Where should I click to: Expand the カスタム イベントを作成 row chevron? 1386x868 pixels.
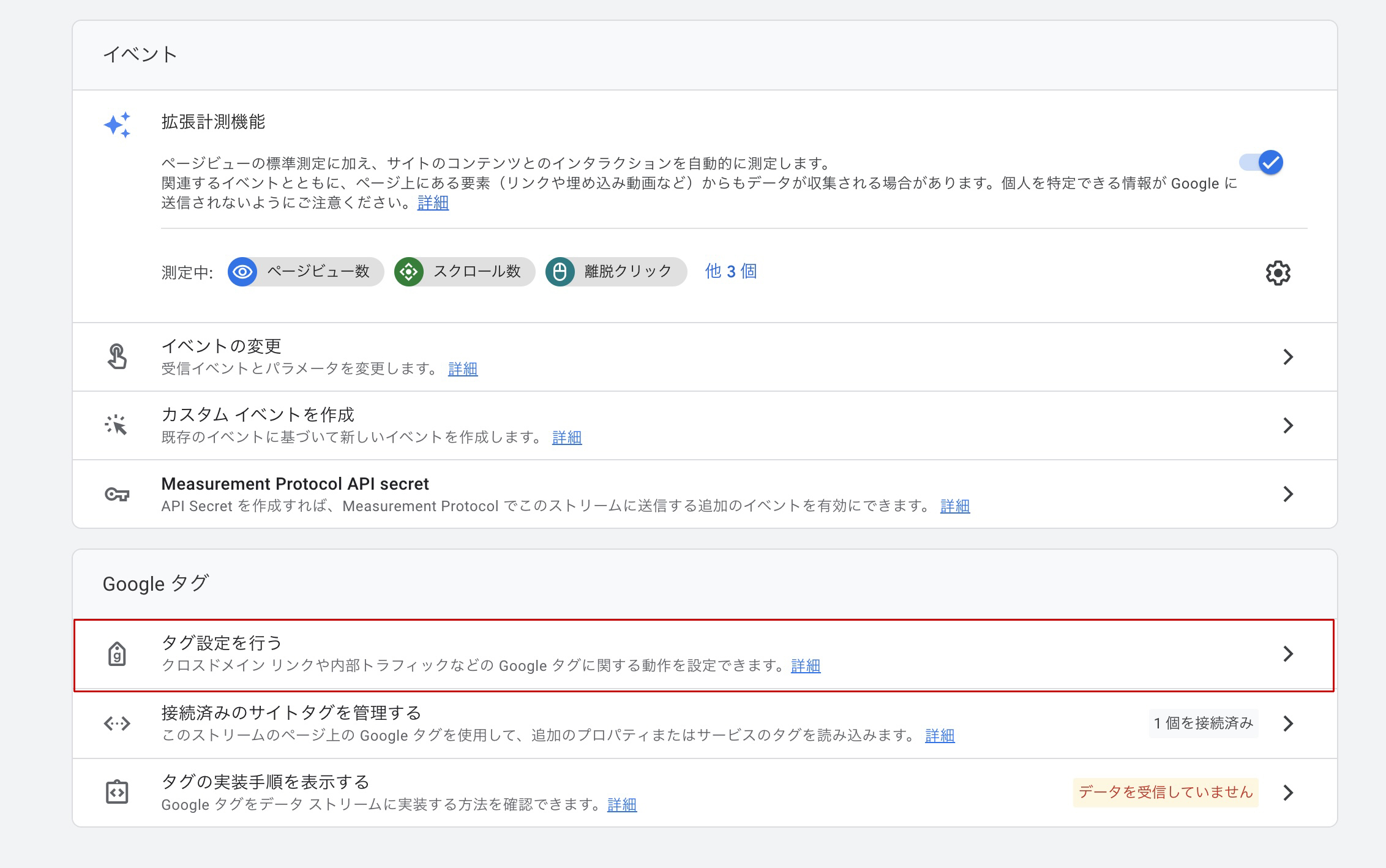1288,425
